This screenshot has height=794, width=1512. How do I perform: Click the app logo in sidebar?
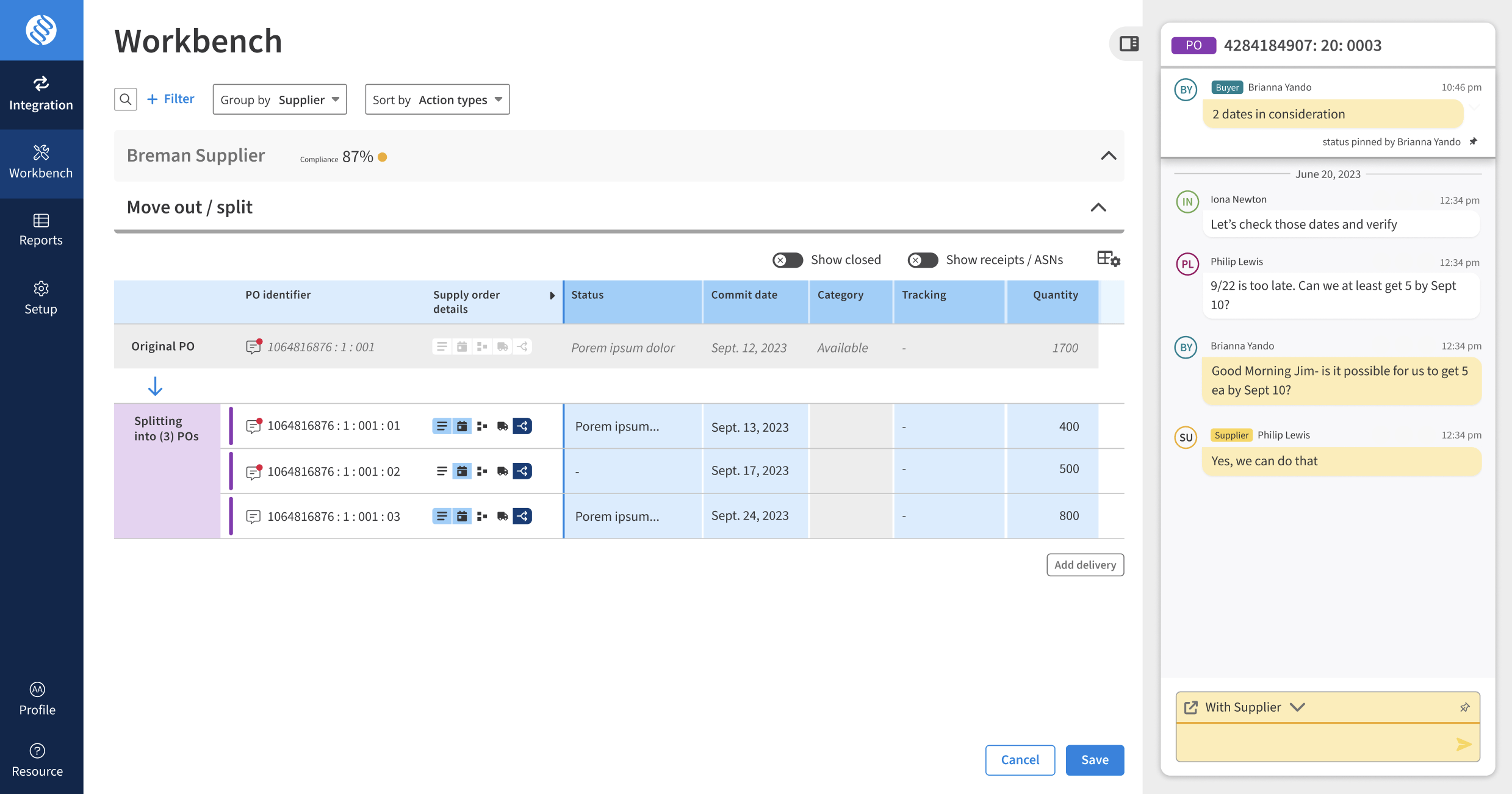click(x=41, y=30)
